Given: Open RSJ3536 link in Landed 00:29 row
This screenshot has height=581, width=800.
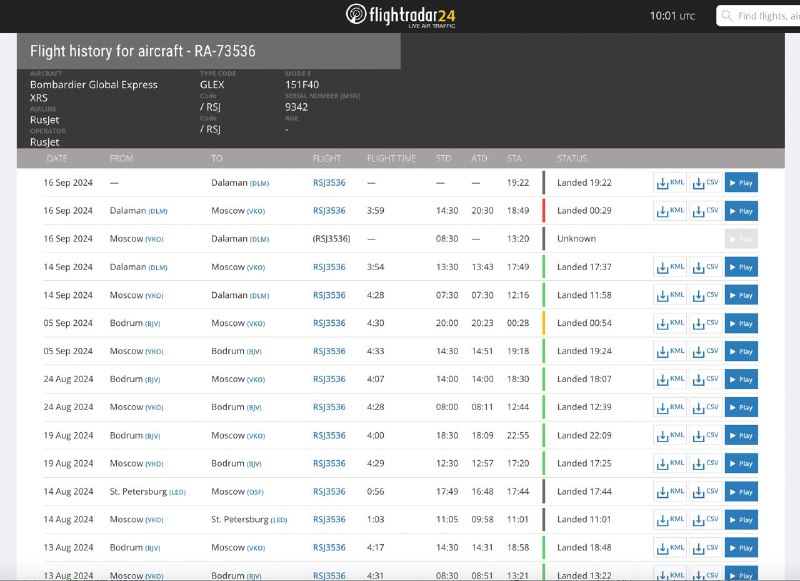Looking at the screenshot, I should click(x=329, y=211).
